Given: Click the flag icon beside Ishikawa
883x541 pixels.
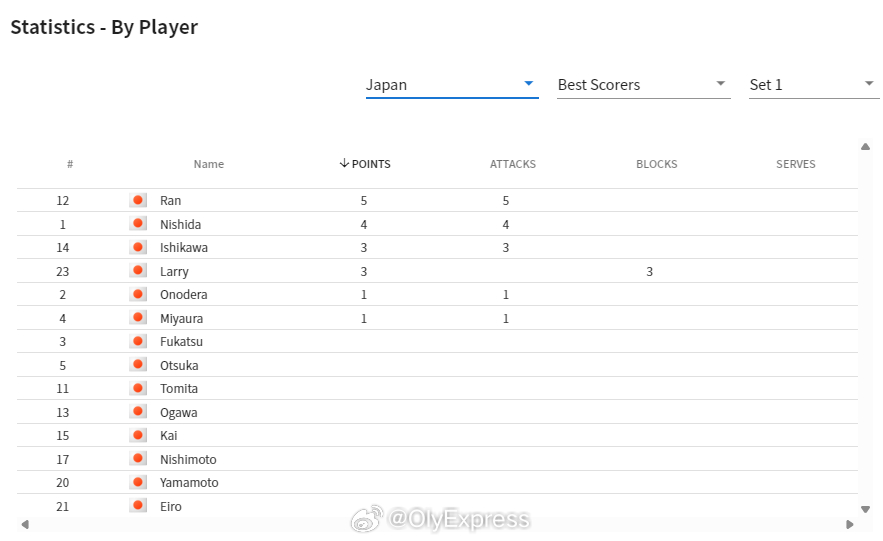Looking at the screenshot, I should point(138,247).
